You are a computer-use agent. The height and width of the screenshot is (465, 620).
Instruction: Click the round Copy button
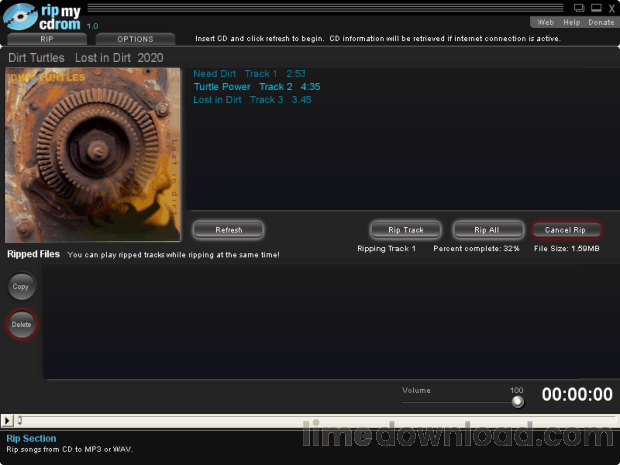coord(21,286)
